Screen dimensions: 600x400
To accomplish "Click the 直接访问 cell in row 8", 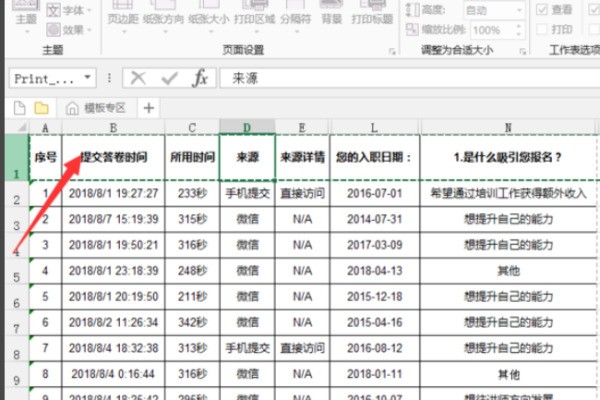I will pos(302,348).
